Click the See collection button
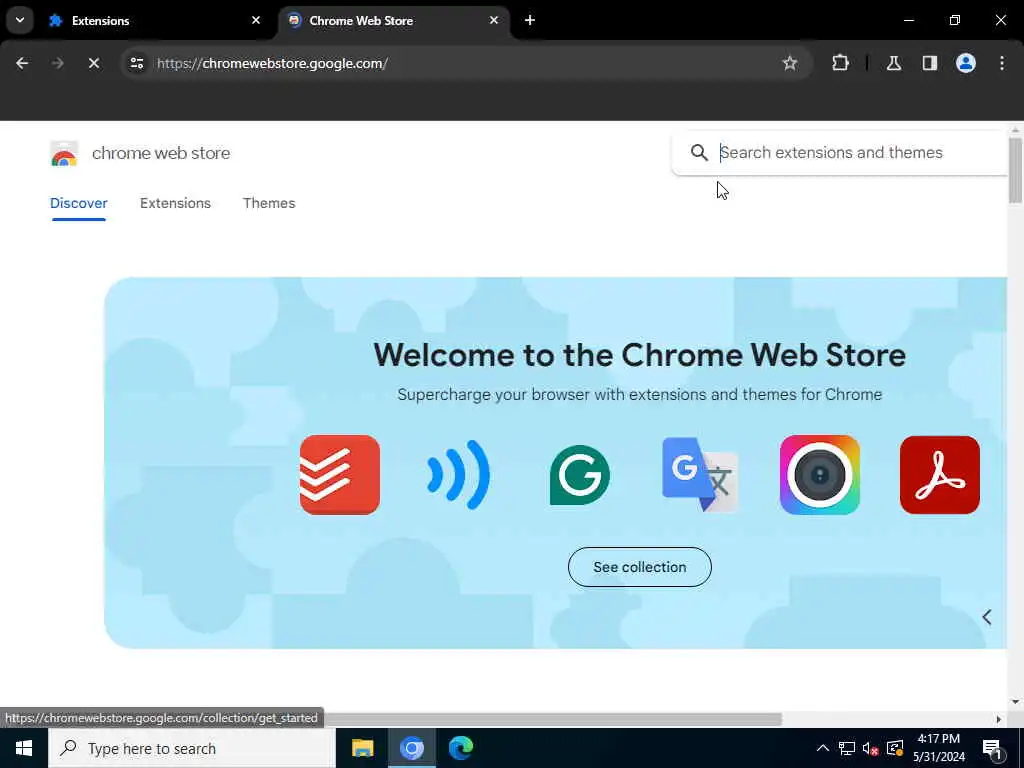1024x768 pixels. (639, 567)
